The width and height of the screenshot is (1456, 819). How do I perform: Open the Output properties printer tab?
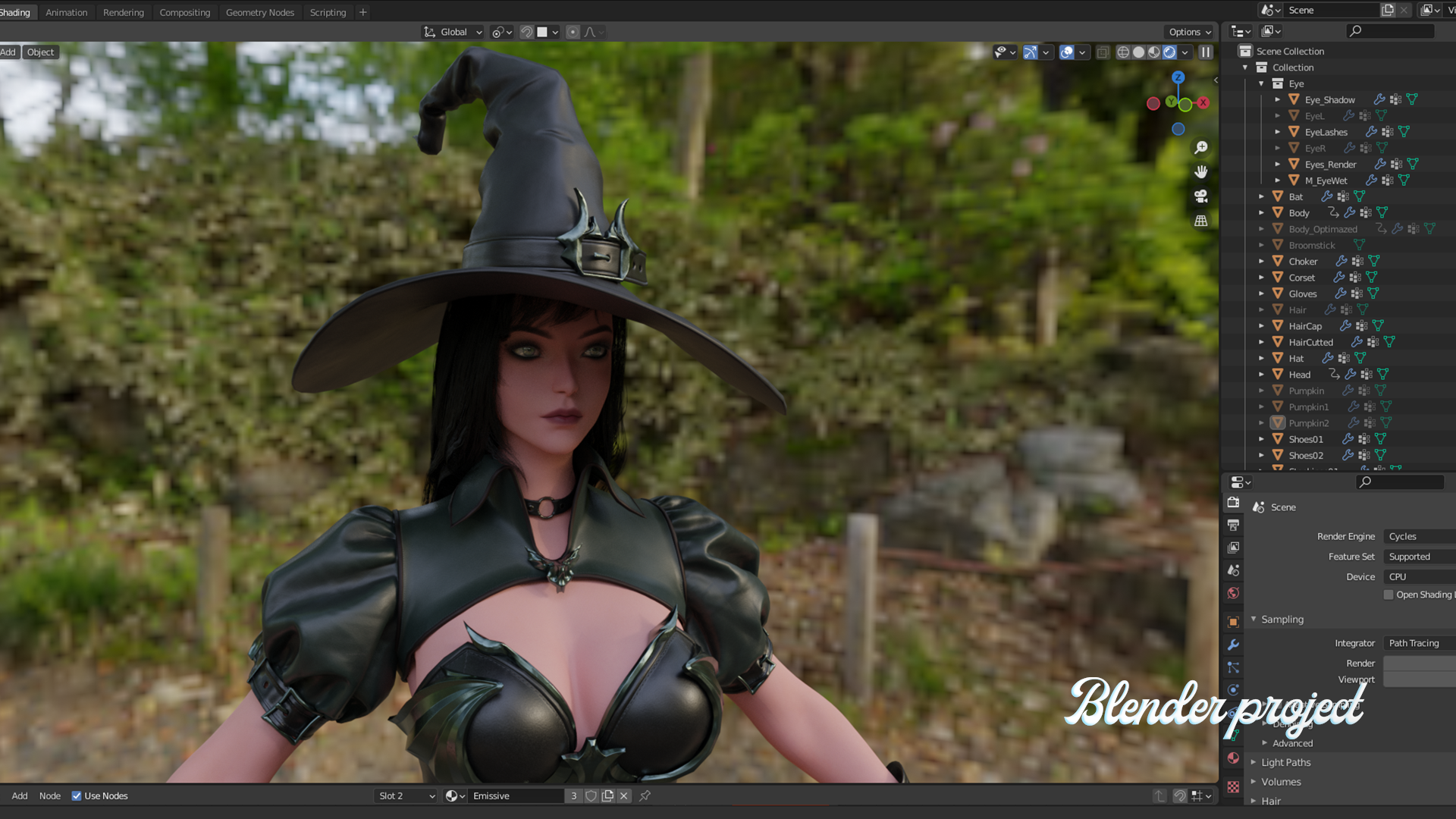[1234, 525]
